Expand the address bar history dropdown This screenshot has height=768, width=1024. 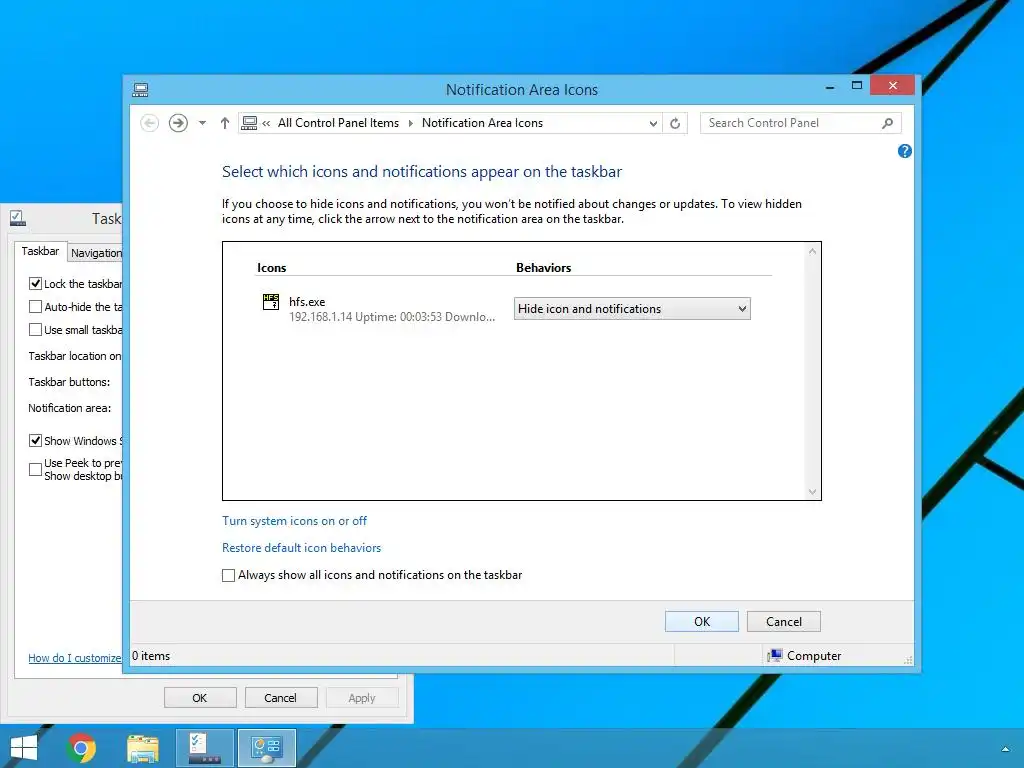point(652,123)
